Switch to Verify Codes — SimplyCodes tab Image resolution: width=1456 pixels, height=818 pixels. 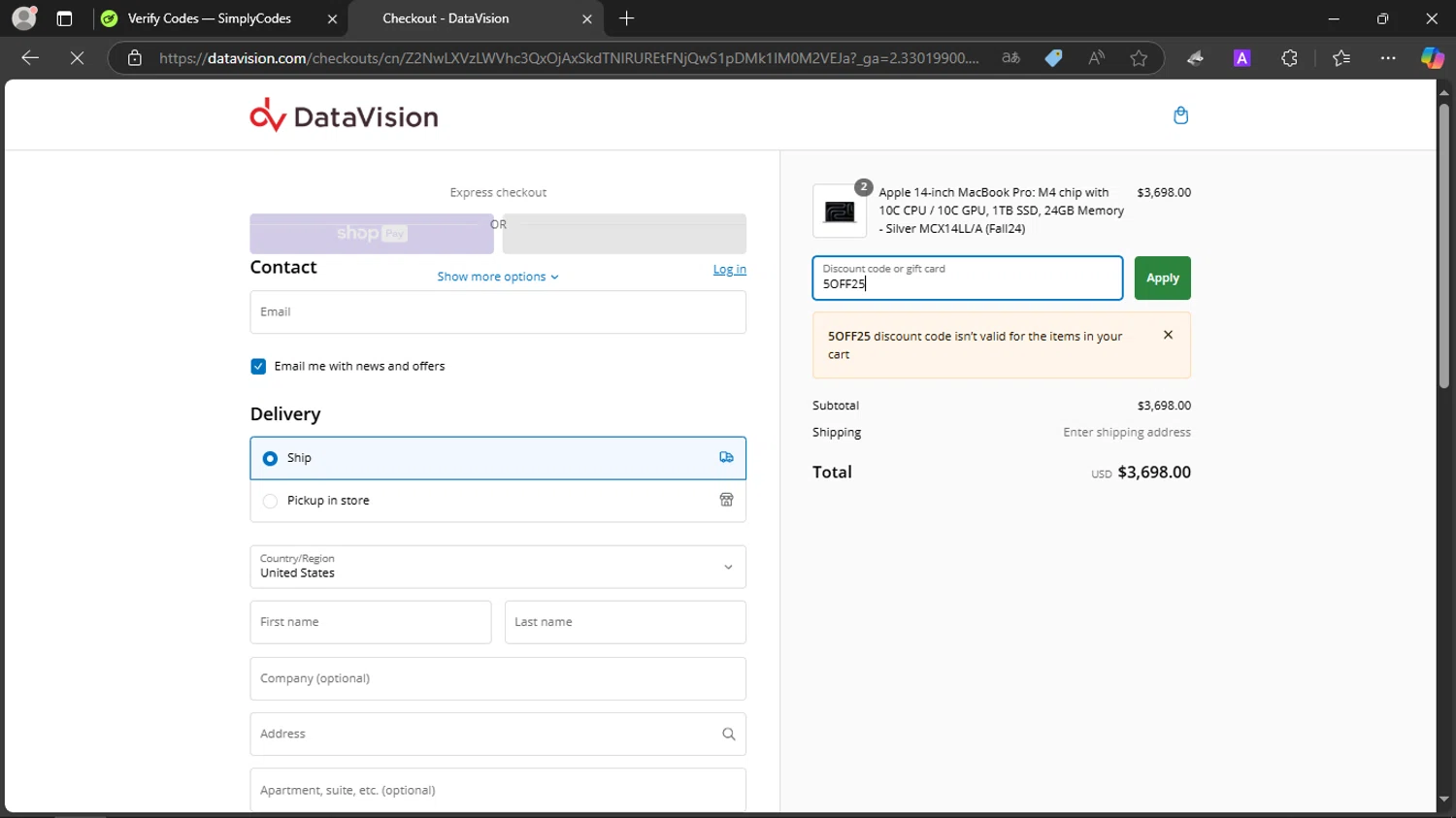point(210,18)
